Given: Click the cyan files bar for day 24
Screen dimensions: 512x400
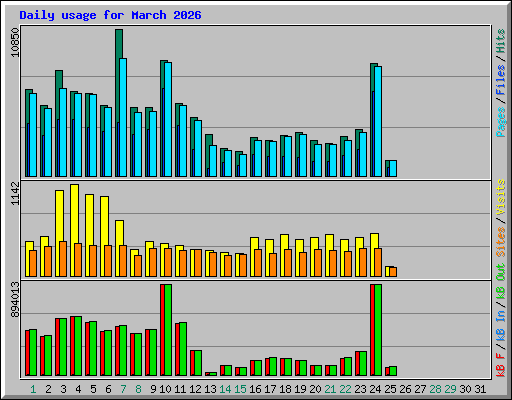Looking at the screenshot, I should (x=378, y=121).
